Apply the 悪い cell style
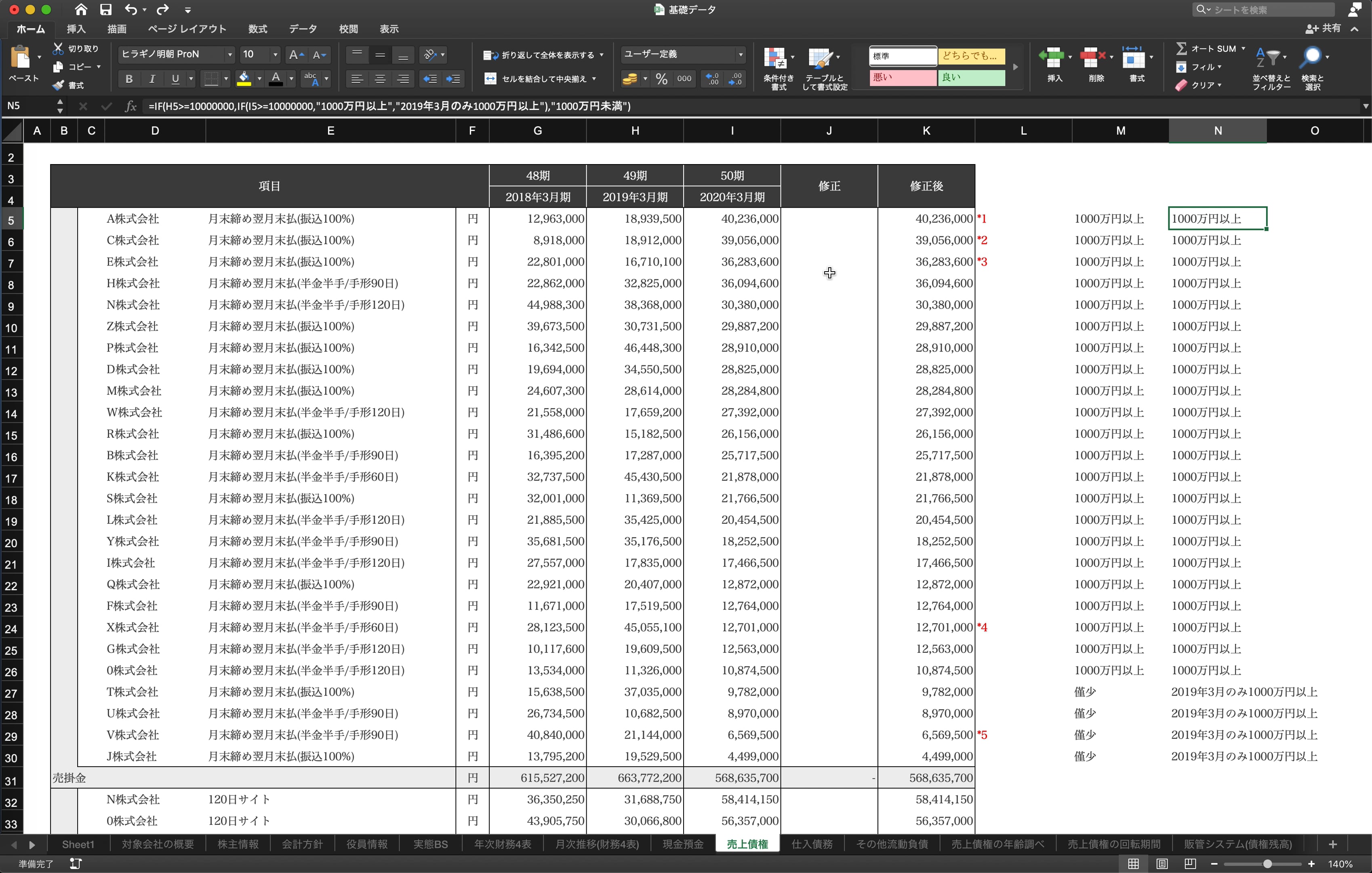 click(x=902, y=78)
